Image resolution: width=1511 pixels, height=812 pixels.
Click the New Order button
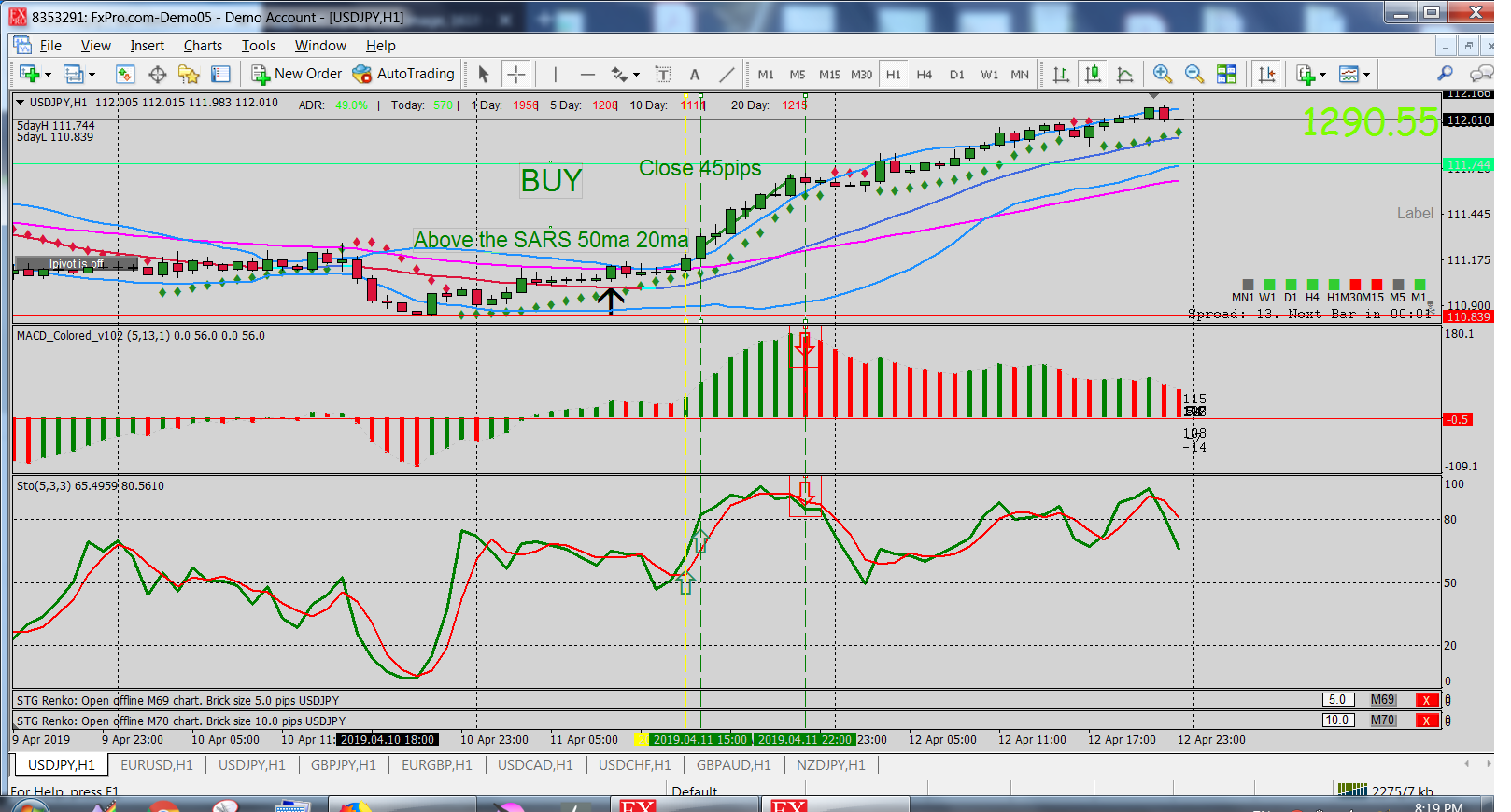(297, 74)
